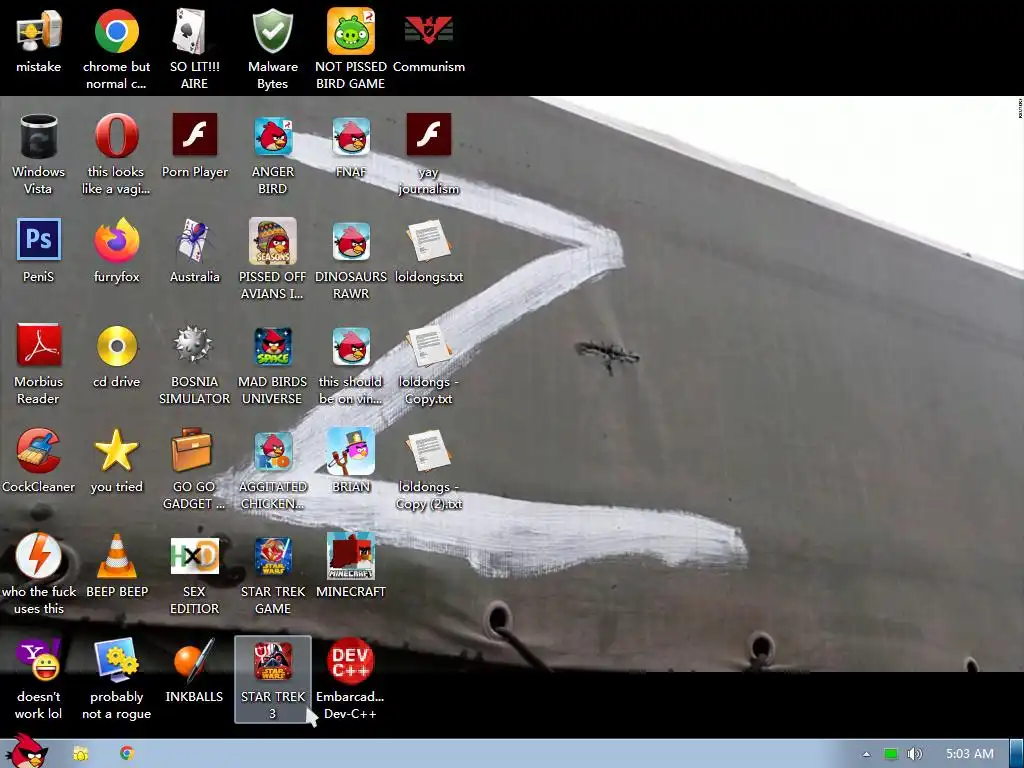Viewport: 1024px width, 768px height.
Task: Open the 'mistake' computer icon
Action: (39, 31)
